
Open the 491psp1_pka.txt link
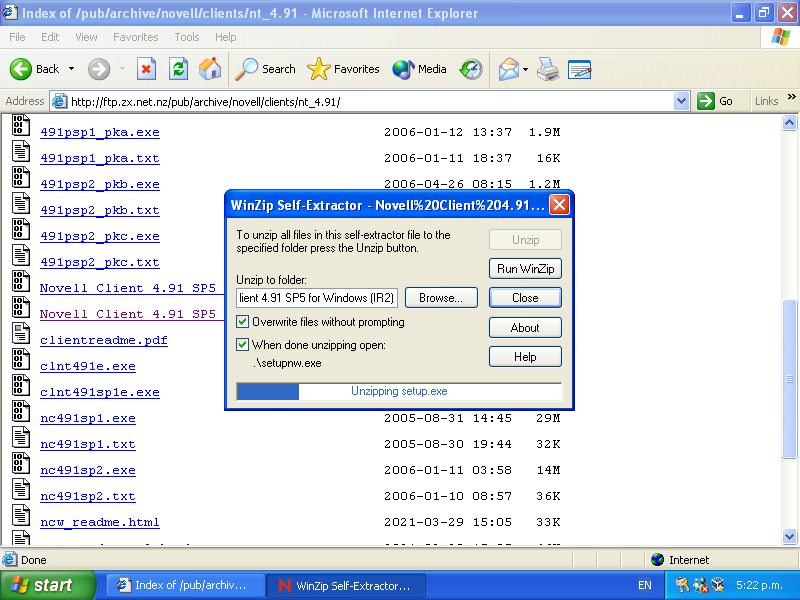pyautogui.click(x=100, y=158)
